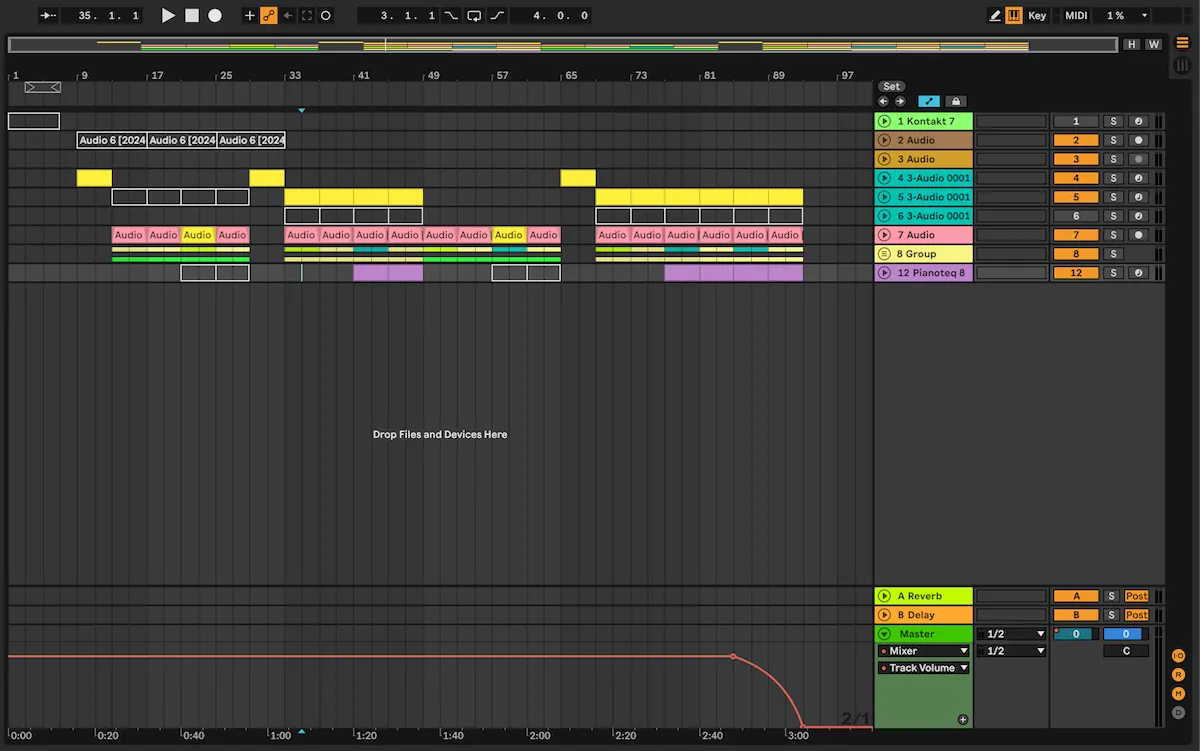The width and height of the screenshot is (1200, 751).
Task: Solo the 2 Audio track
Action: (1113, 140)
